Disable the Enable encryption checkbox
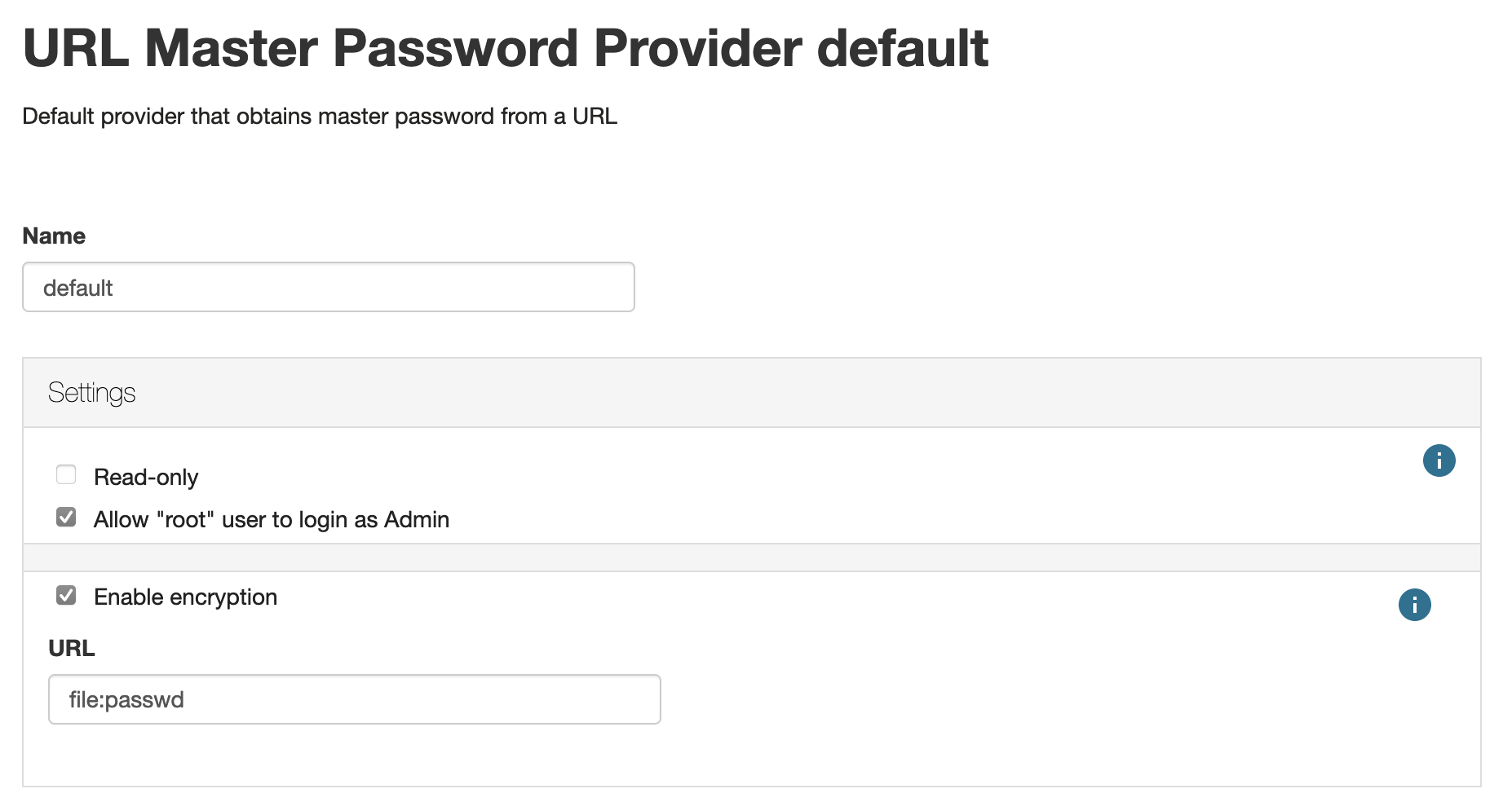The height and width of the screenshot is (802, 1512). [x=66, y=595]
